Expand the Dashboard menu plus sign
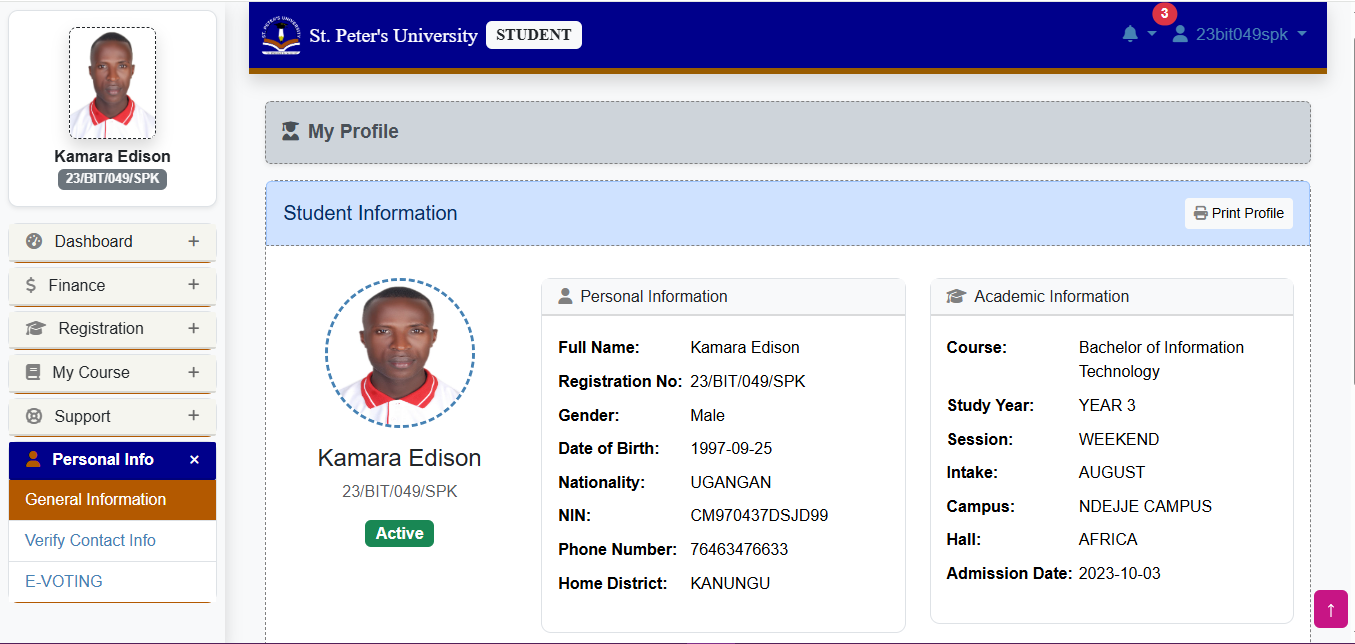Screen dimensions: 1355x644 point(193,241)
